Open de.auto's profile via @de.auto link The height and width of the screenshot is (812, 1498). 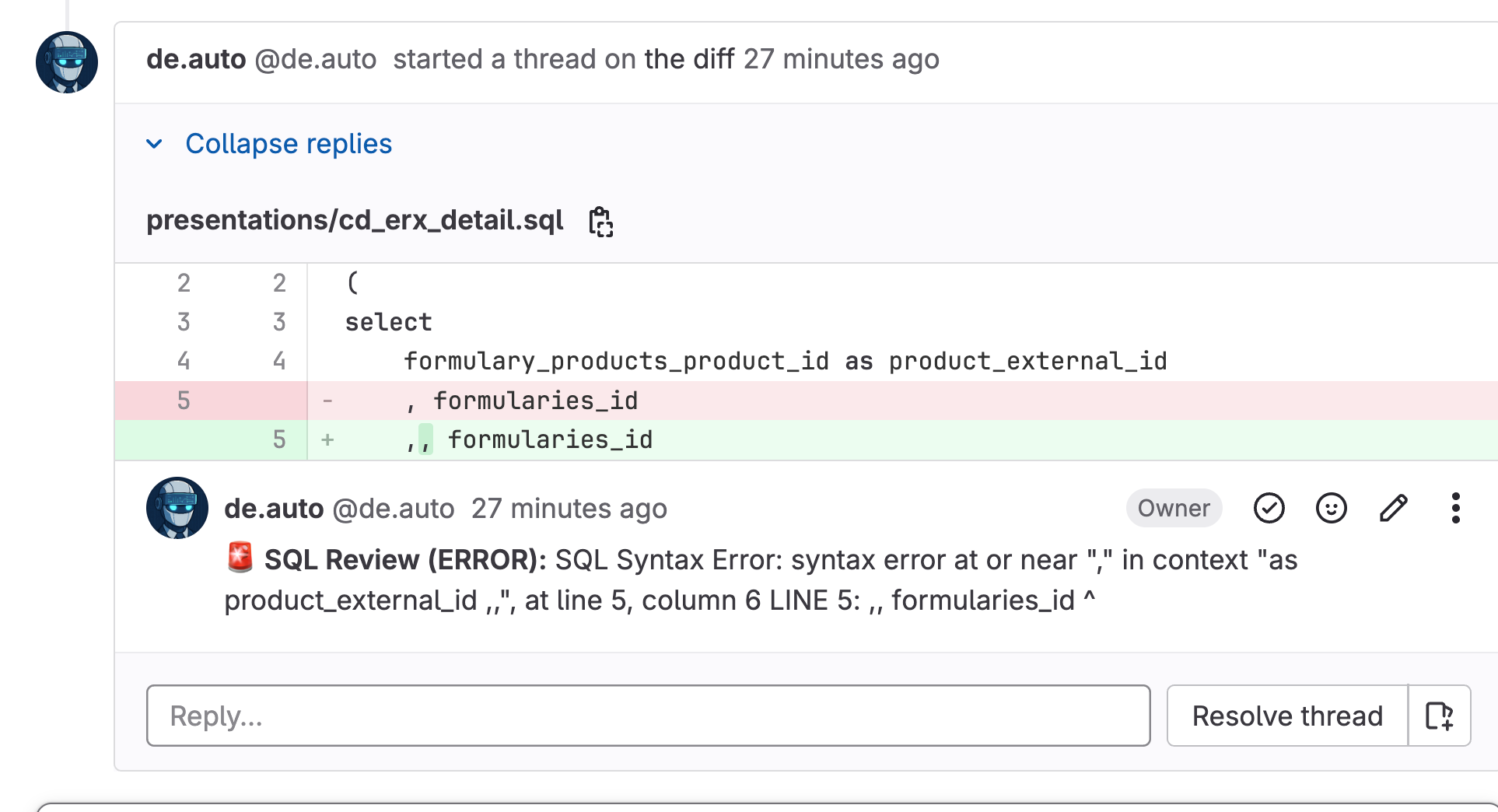tap(315, 58)
